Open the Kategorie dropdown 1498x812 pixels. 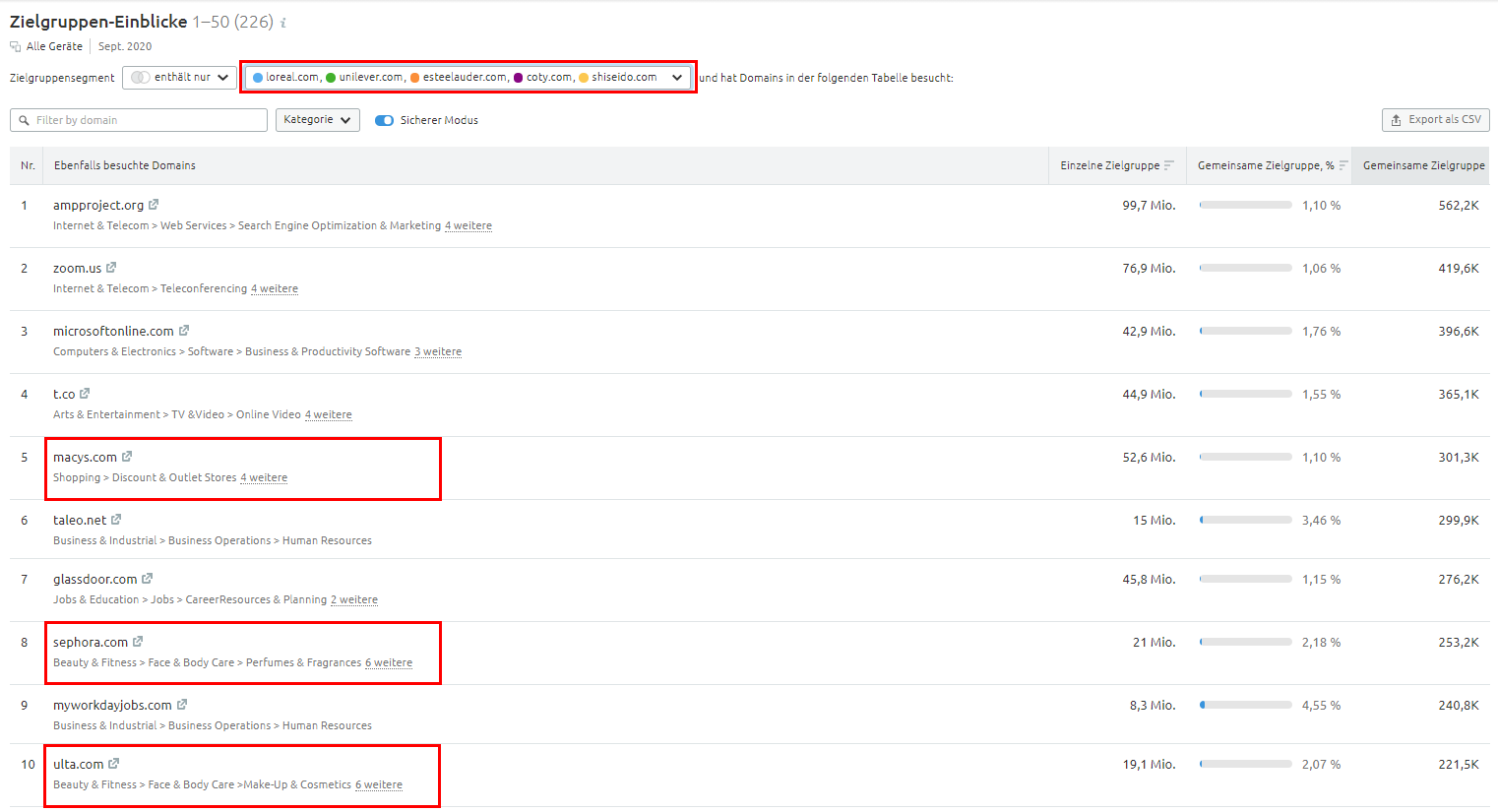point(317,120)
